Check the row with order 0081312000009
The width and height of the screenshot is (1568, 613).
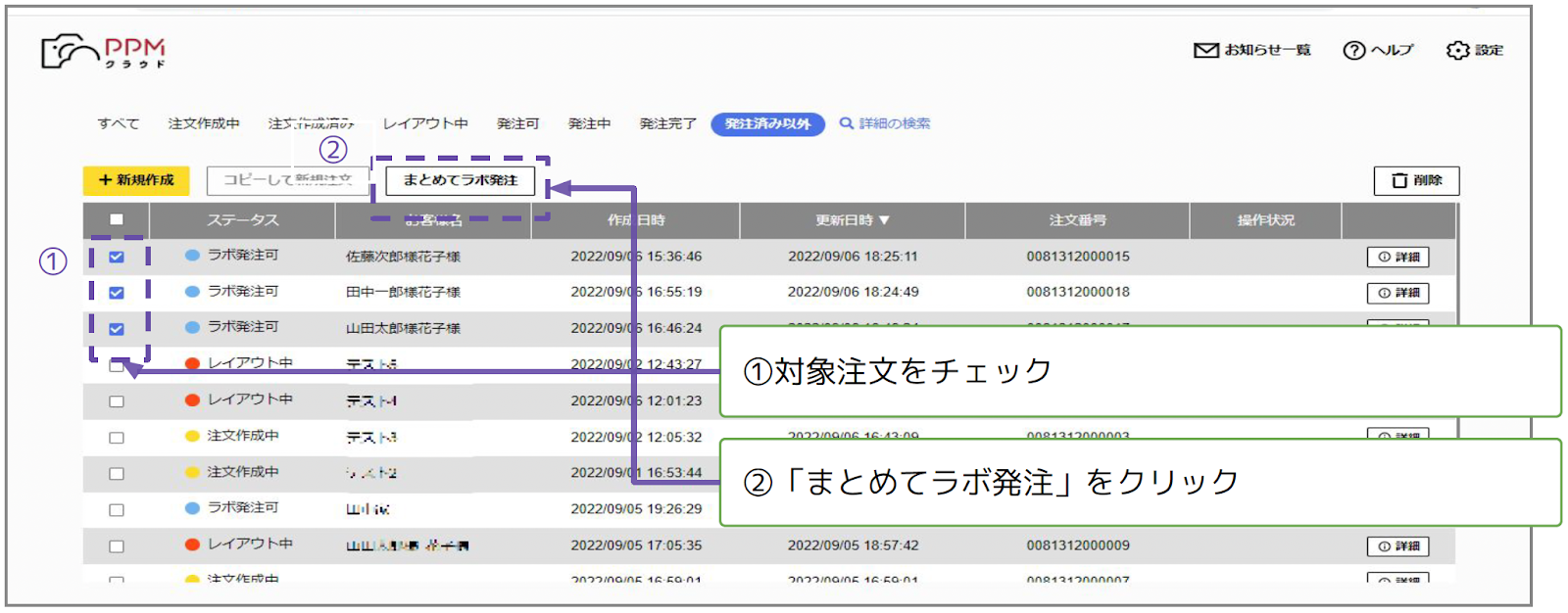117,546
